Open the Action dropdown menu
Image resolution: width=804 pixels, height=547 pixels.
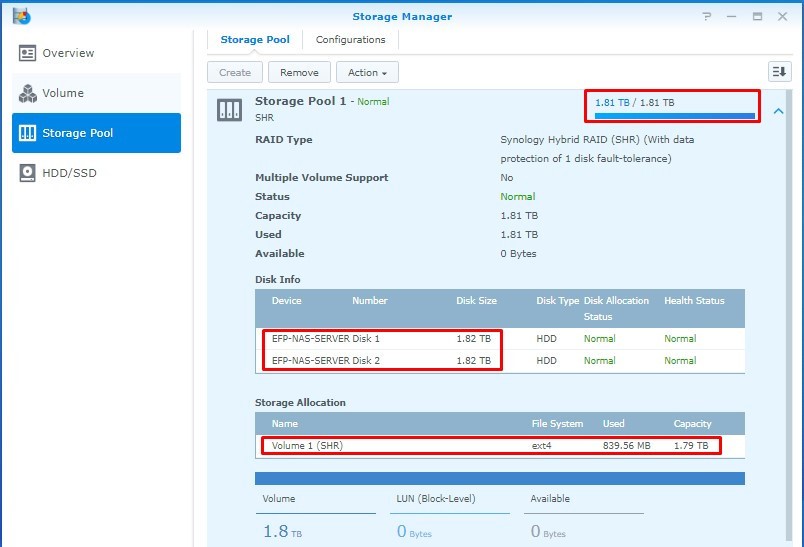pyautogui.click(x=367, y=72)
